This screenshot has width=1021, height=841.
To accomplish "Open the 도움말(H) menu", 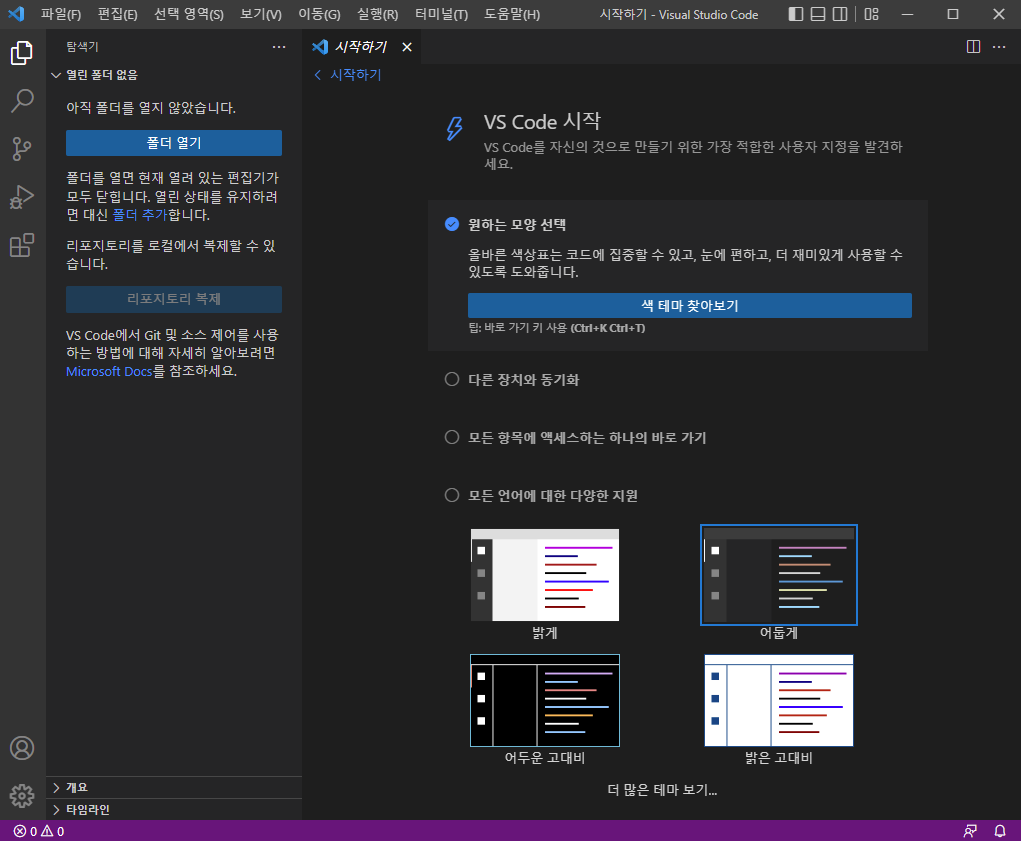I will click(x=512, y=14).
